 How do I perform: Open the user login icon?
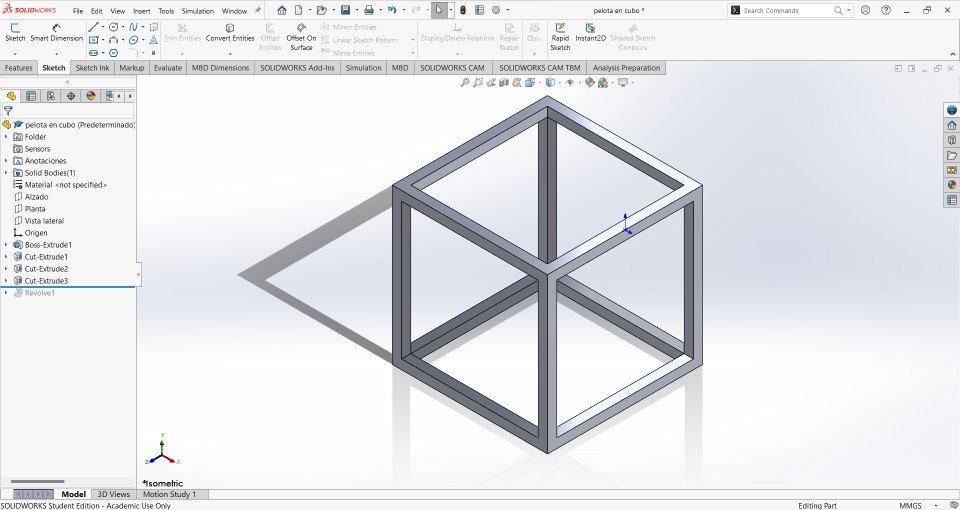point(865,10)
